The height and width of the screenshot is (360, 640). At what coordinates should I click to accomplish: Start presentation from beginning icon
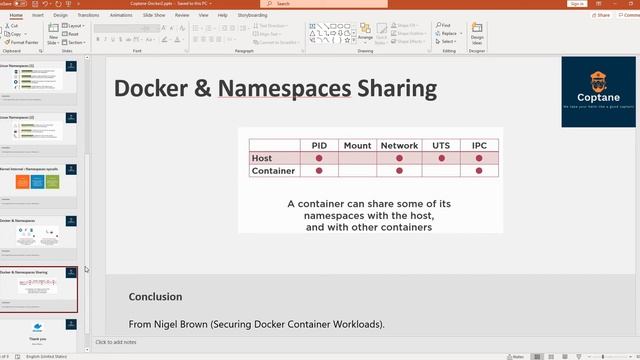coord(68,4)
